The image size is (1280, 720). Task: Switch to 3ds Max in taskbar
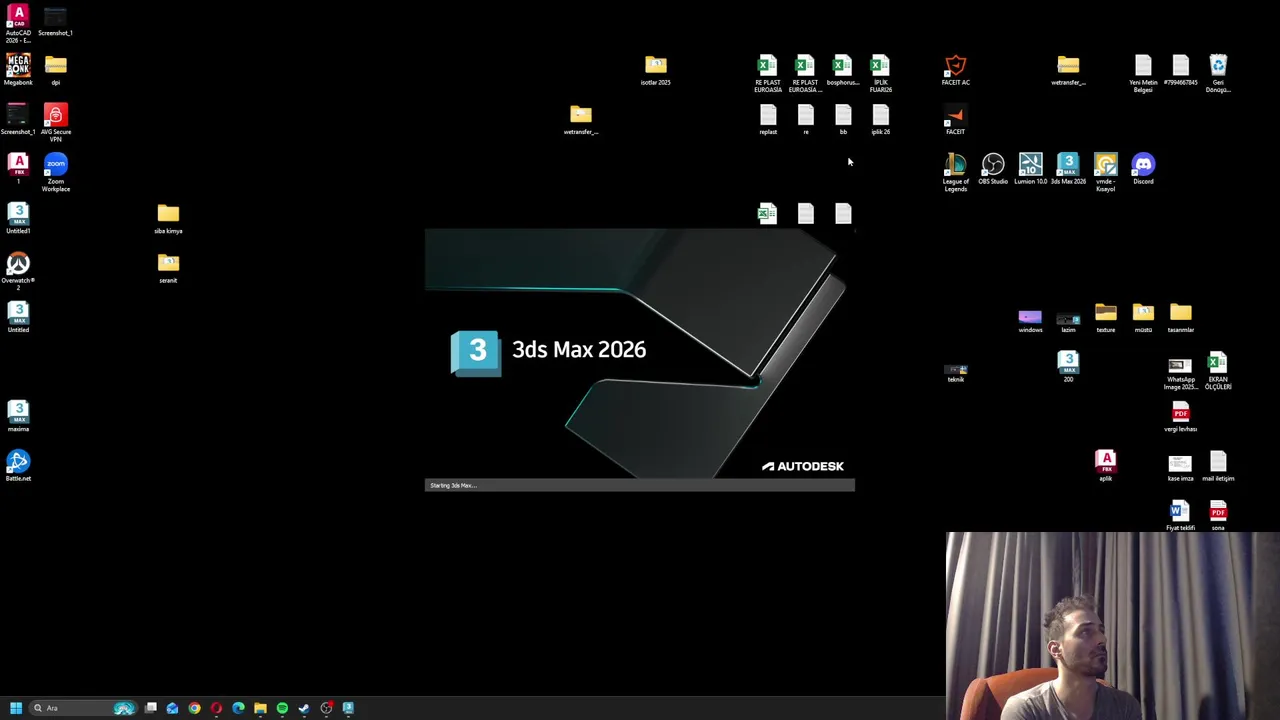(x=348, y=708)
